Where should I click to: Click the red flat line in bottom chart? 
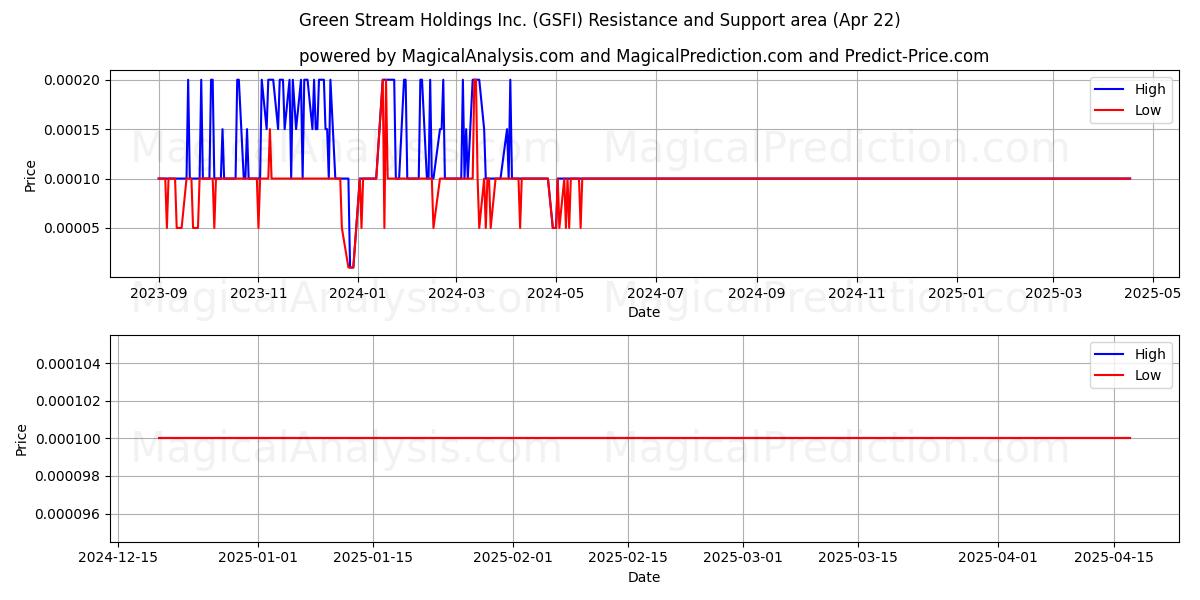click(x=644, y=438)
